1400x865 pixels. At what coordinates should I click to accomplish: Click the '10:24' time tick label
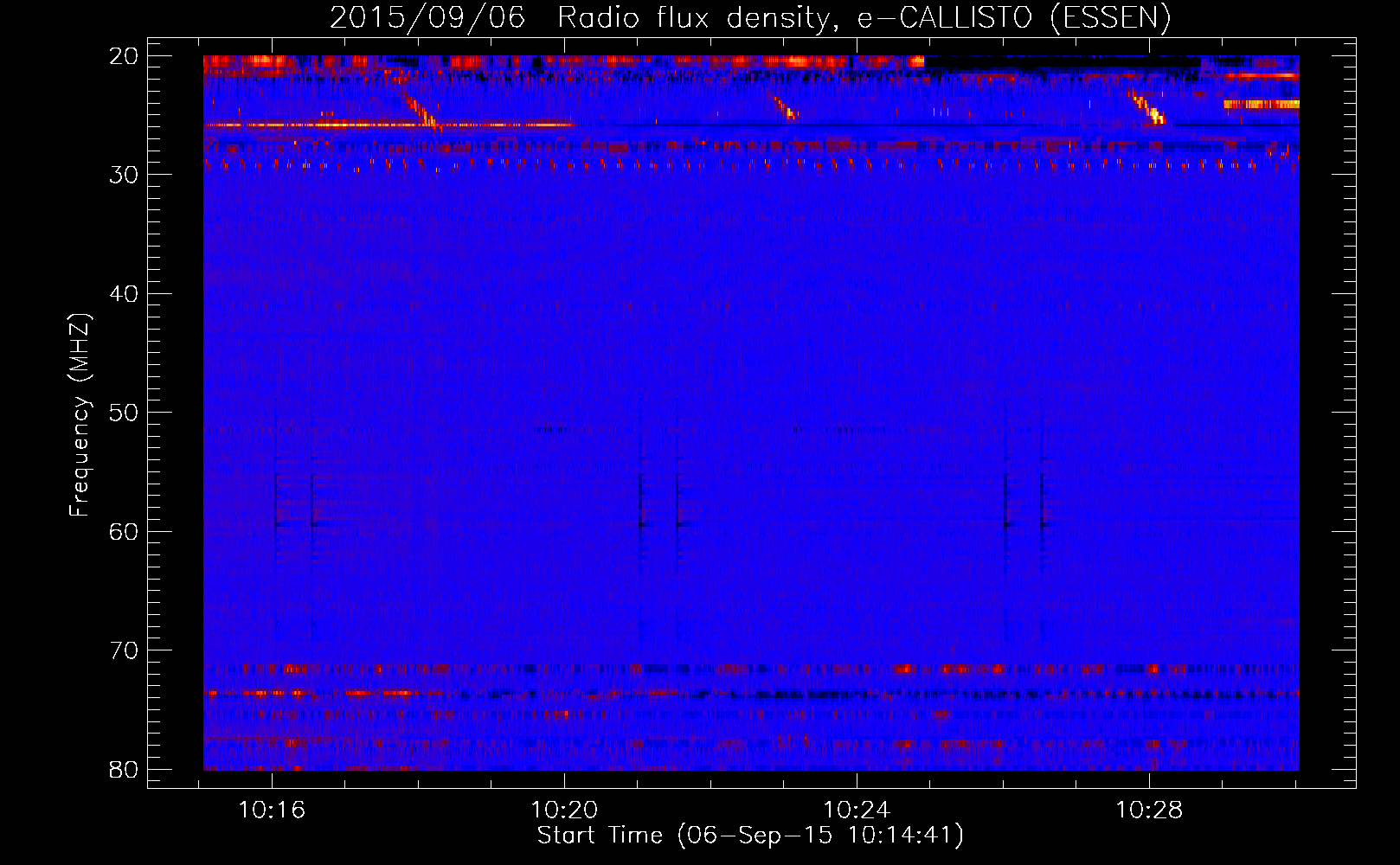(857, 811)
